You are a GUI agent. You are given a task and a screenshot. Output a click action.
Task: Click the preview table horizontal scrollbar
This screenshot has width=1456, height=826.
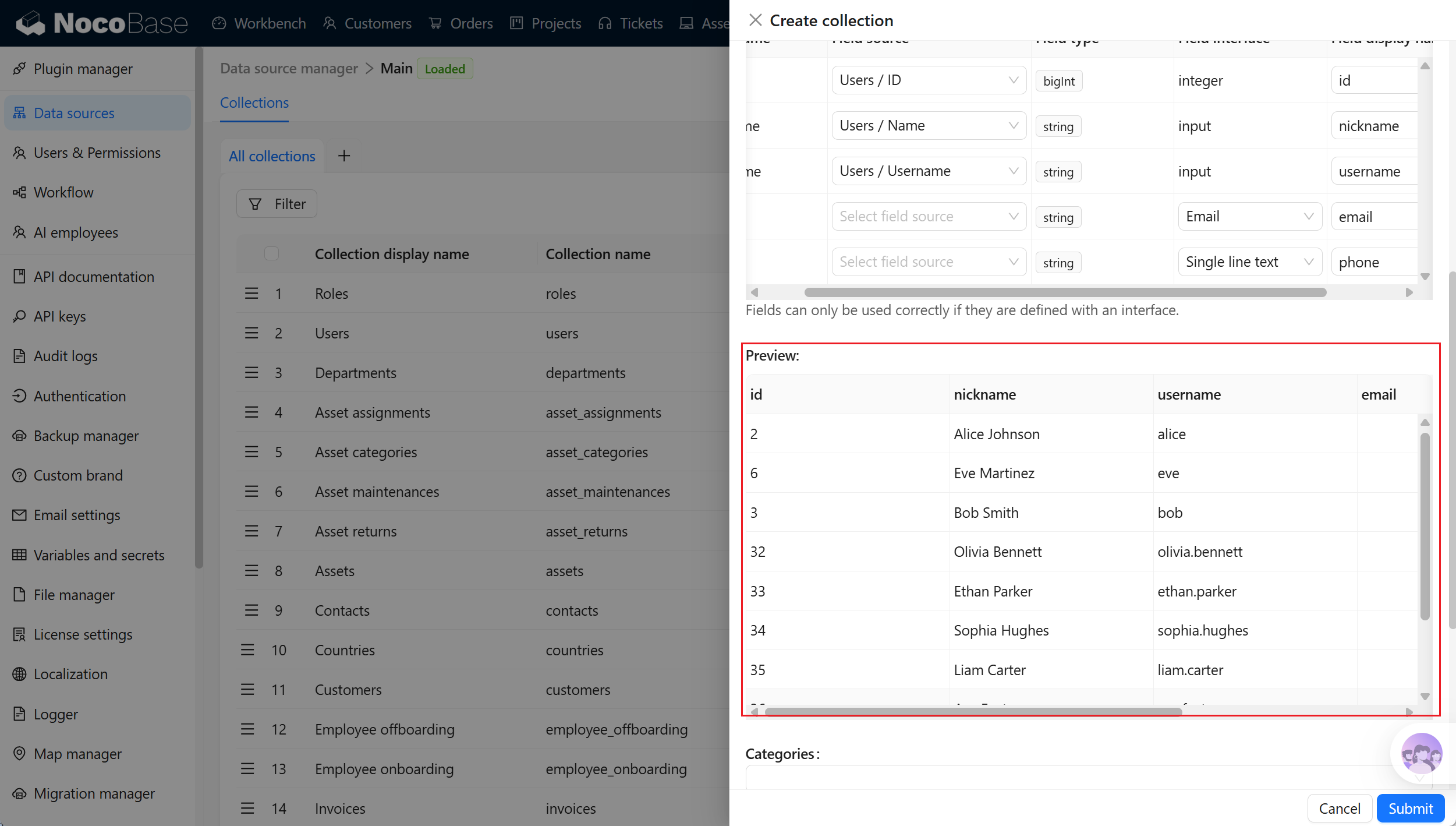click(973, 712)
